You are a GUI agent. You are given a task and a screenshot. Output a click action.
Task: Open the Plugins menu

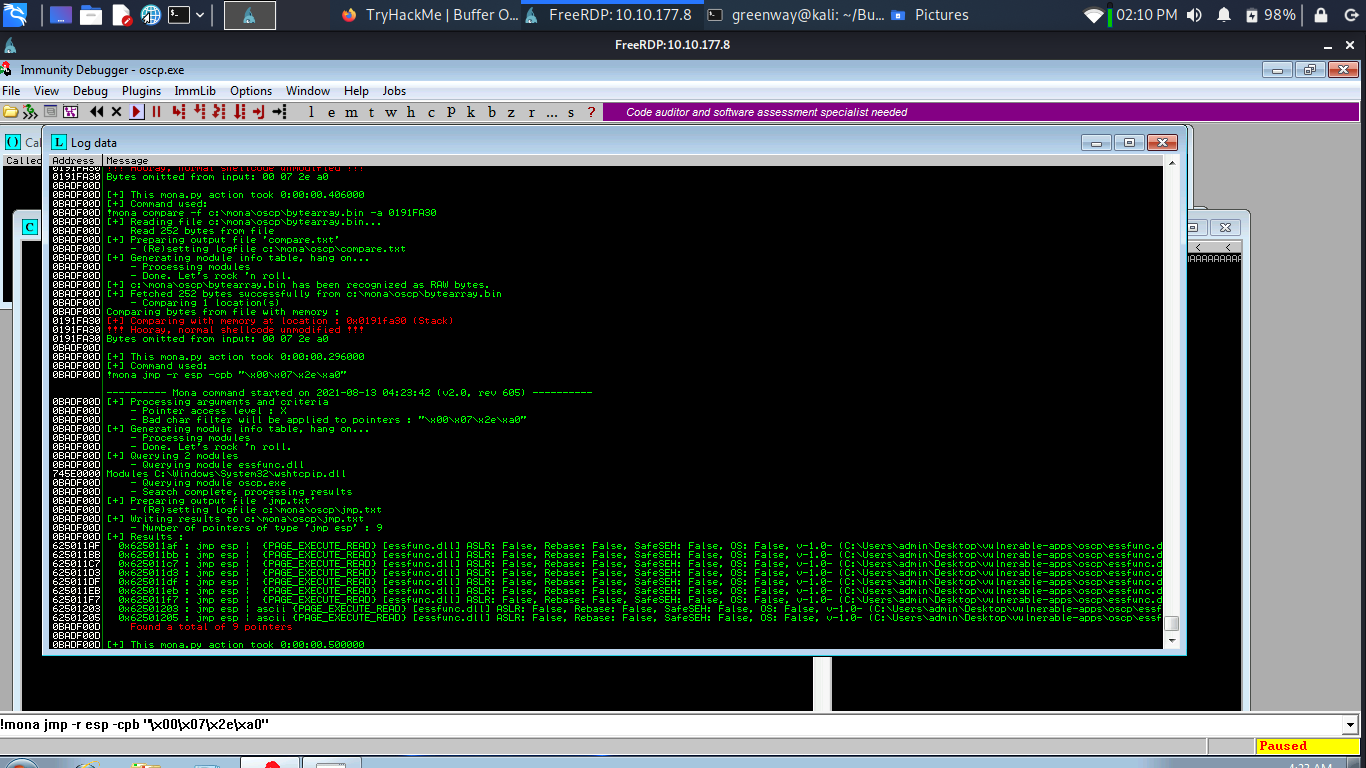coord(141,90)
